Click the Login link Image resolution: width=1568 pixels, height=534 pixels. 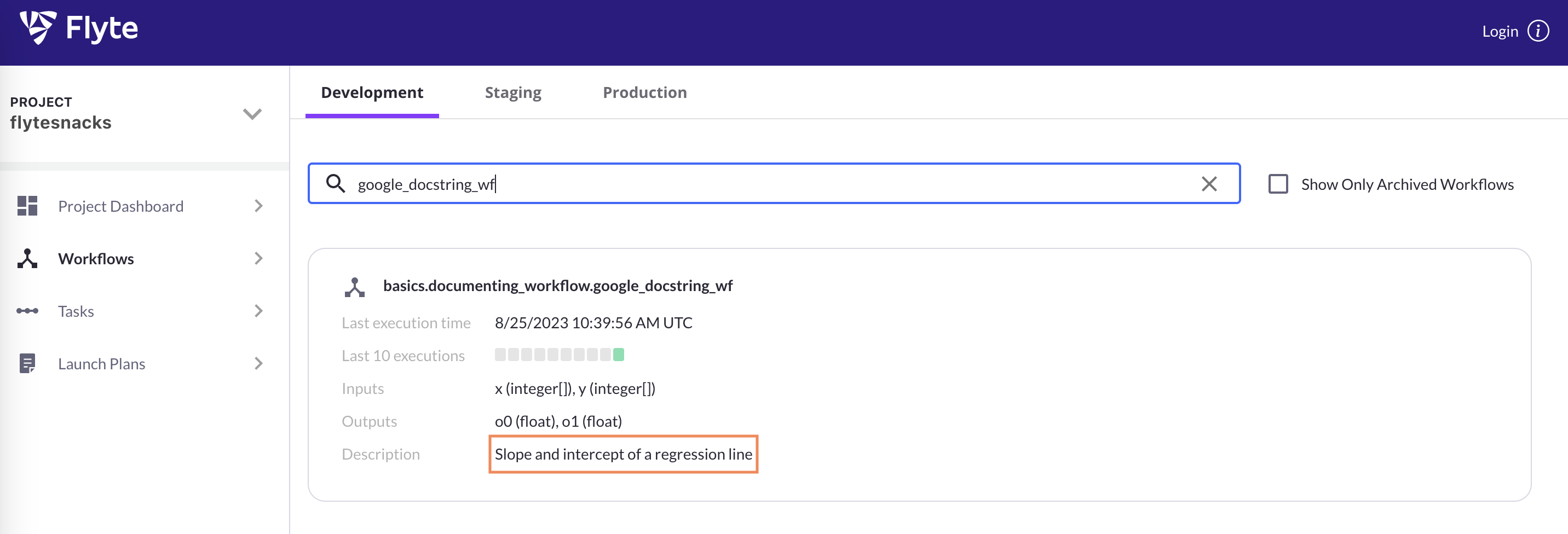tap(1500, 31)
